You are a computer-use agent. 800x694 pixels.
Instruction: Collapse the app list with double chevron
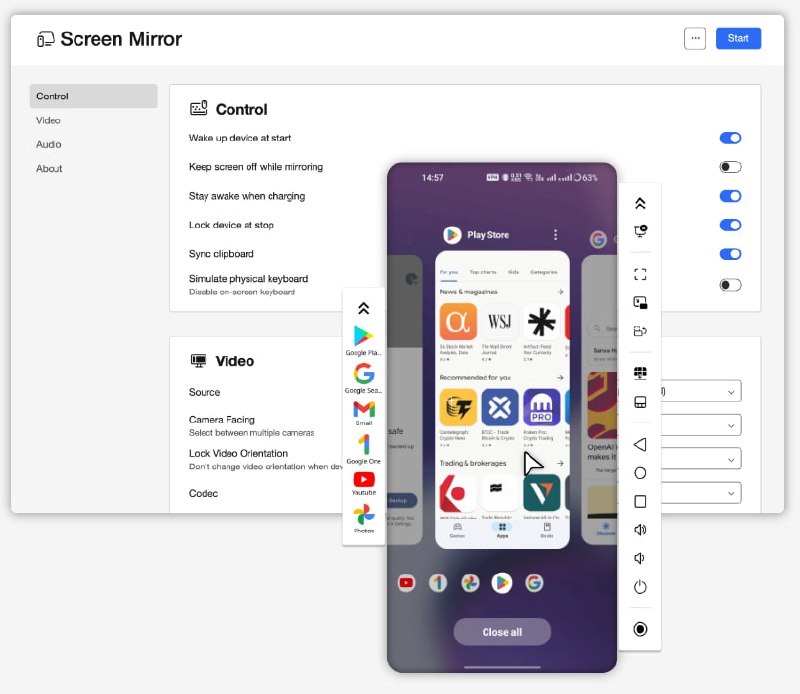point(363,309)
